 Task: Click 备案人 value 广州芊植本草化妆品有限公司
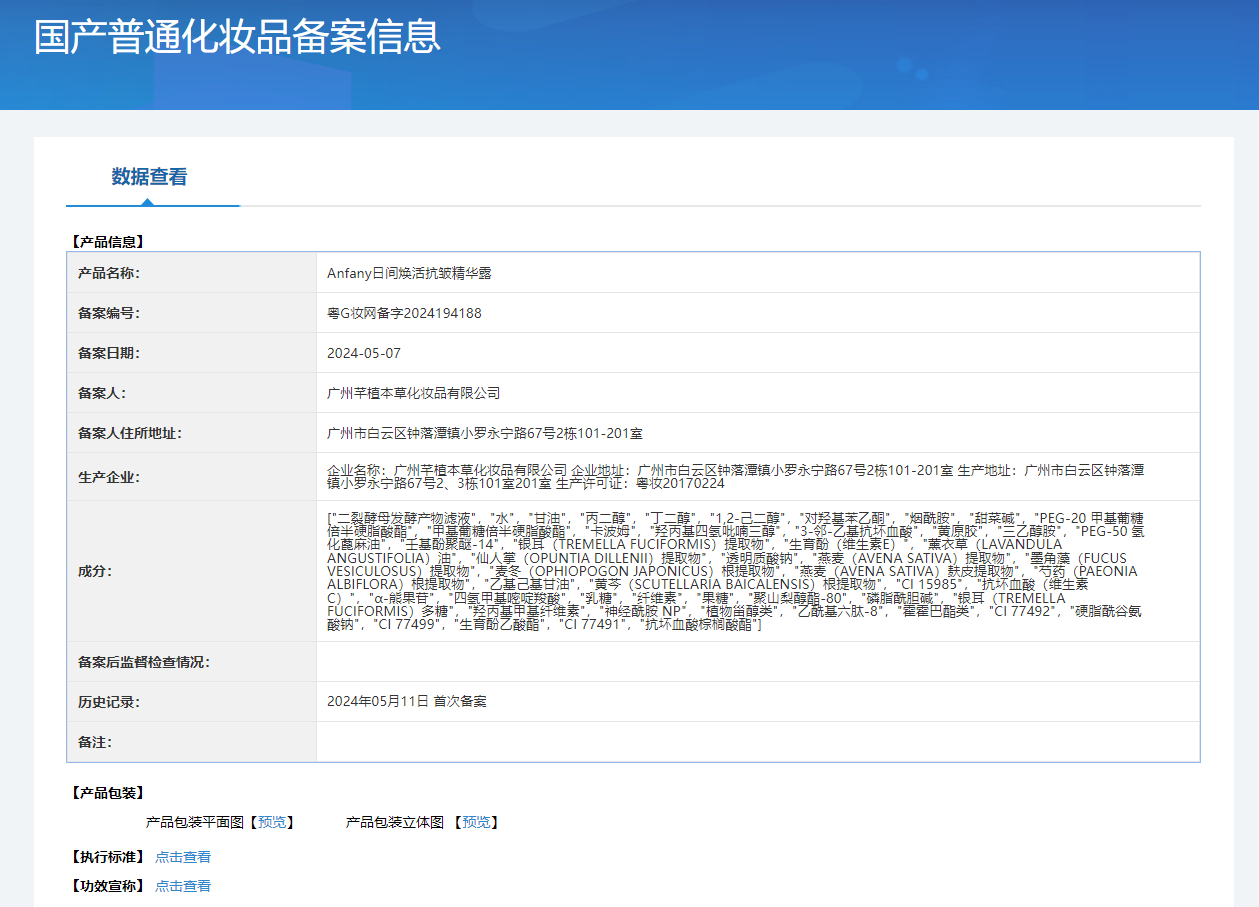(413, 393)
